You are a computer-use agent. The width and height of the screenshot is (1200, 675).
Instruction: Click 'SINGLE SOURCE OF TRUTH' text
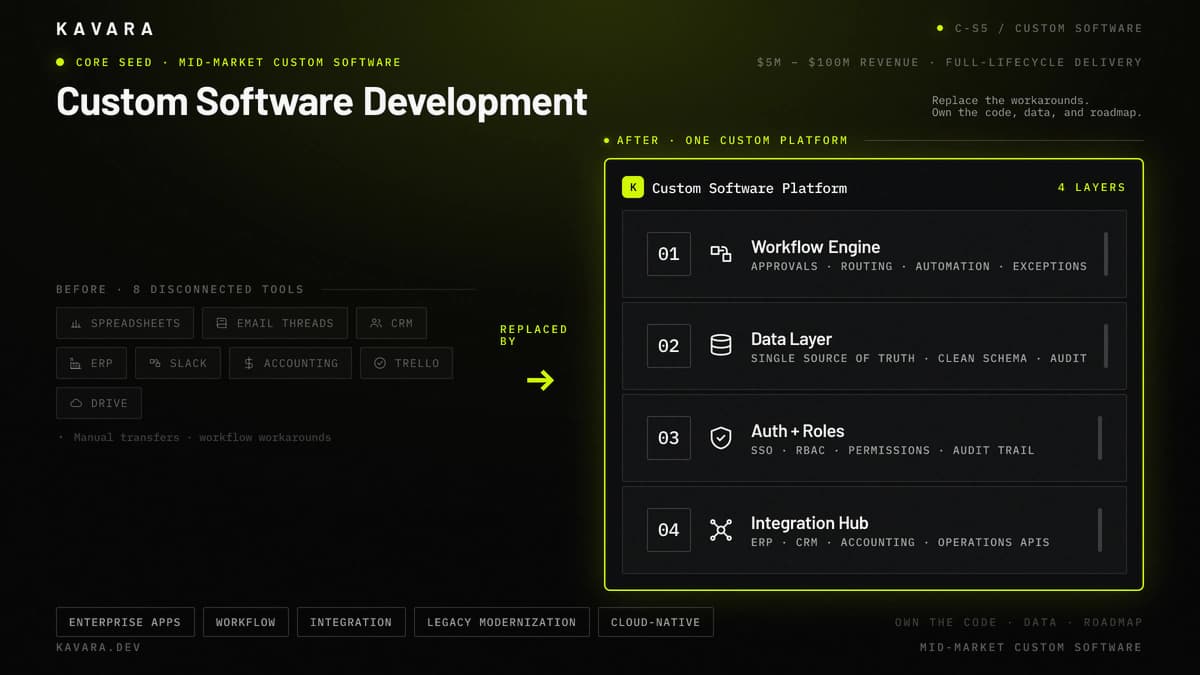[833, 358]
